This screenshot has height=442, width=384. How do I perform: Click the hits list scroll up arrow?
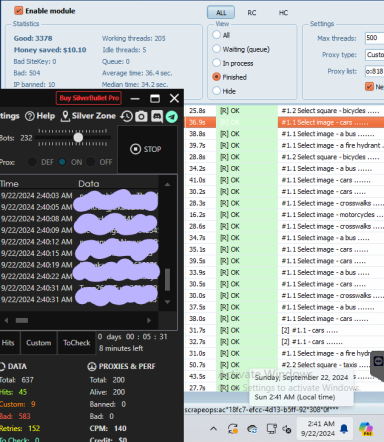coord(167,184)
